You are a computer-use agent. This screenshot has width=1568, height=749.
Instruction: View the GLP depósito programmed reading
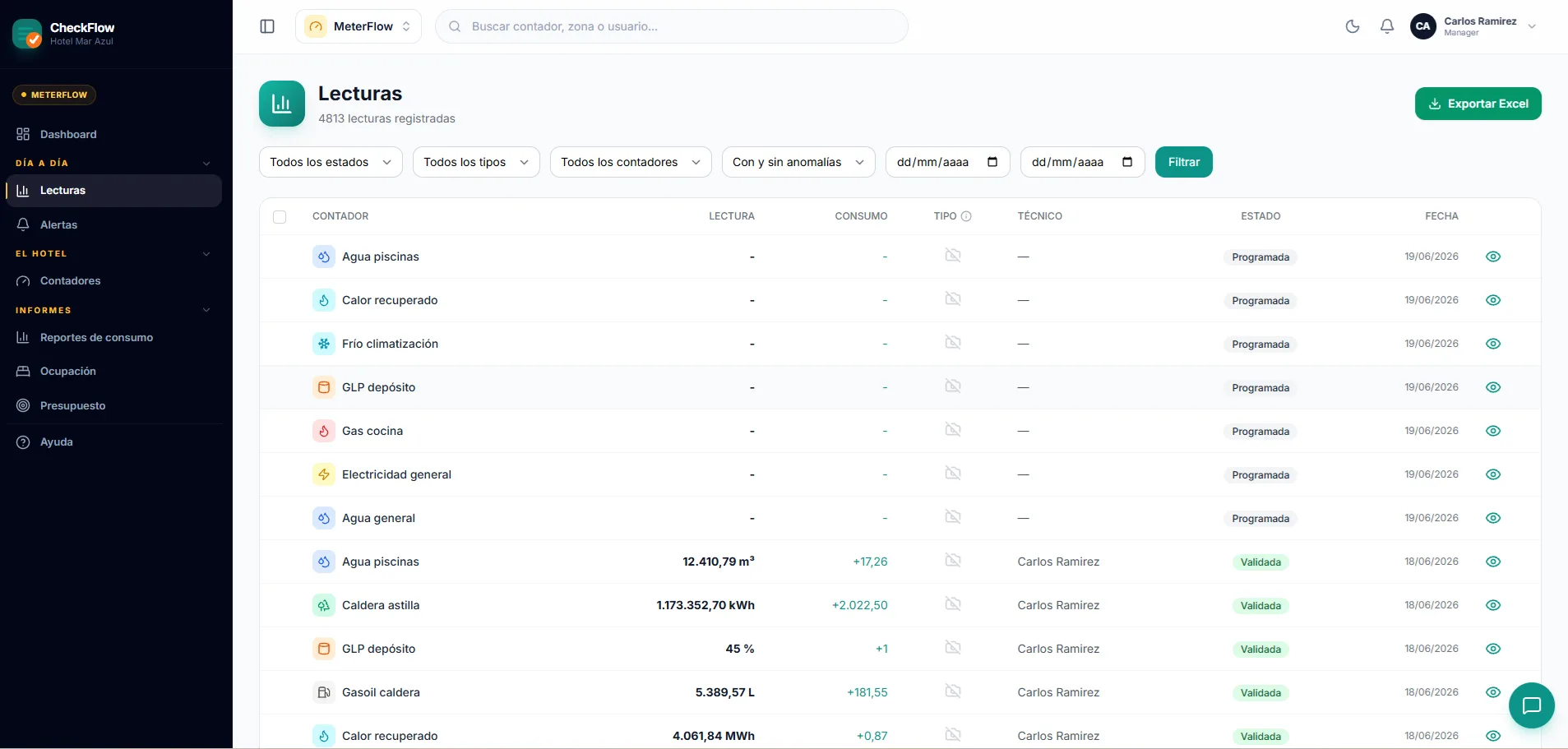[1493, 387]
